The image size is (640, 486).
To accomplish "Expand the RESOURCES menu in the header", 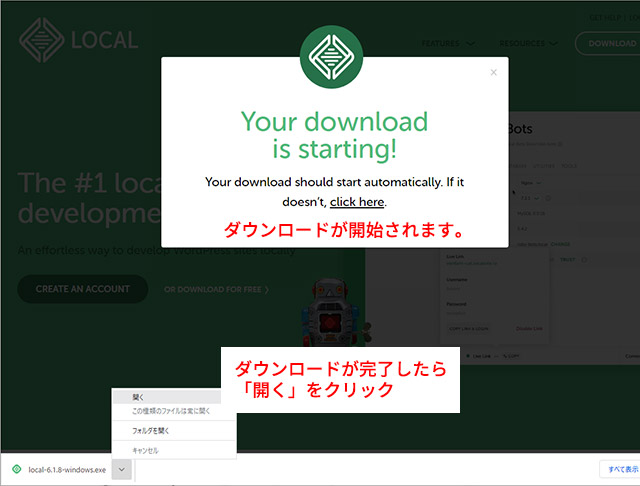I will [x=528, y=43].
